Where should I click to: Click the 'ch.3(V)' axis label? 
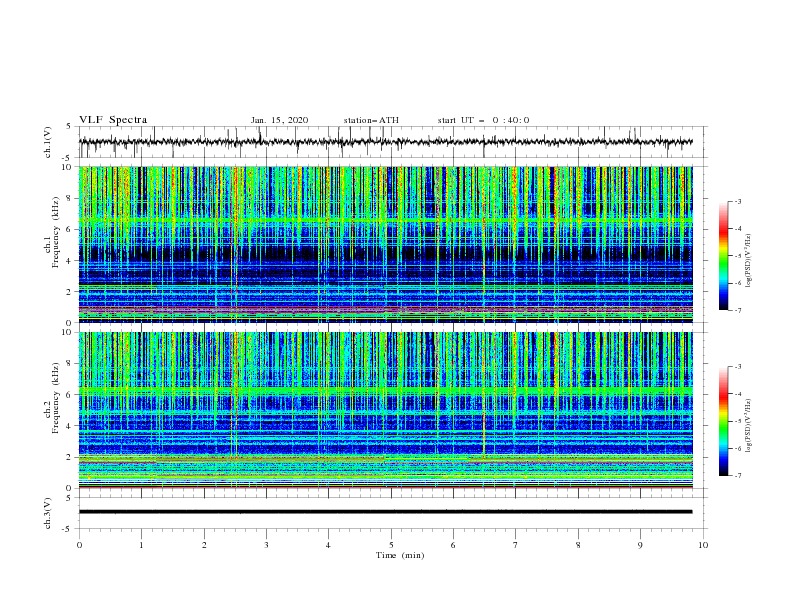48,513
